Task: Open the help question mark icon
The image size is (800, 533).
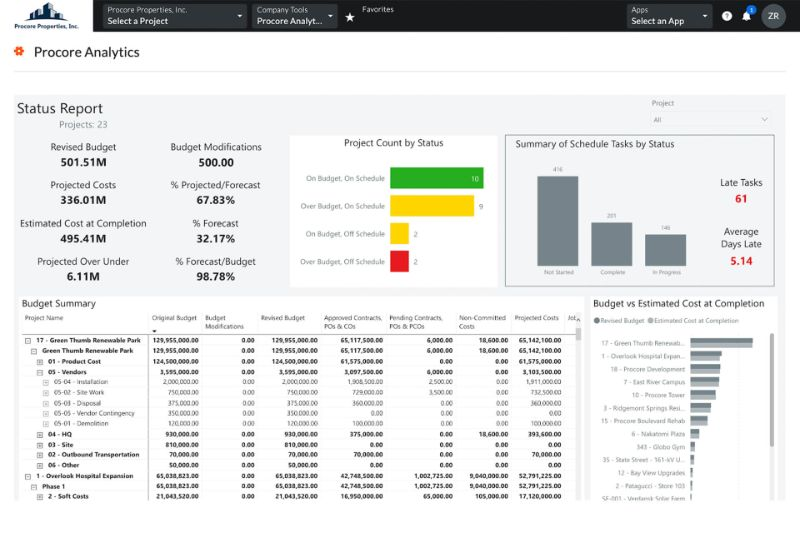Action: pyautogui.click(x=727, y=16)
